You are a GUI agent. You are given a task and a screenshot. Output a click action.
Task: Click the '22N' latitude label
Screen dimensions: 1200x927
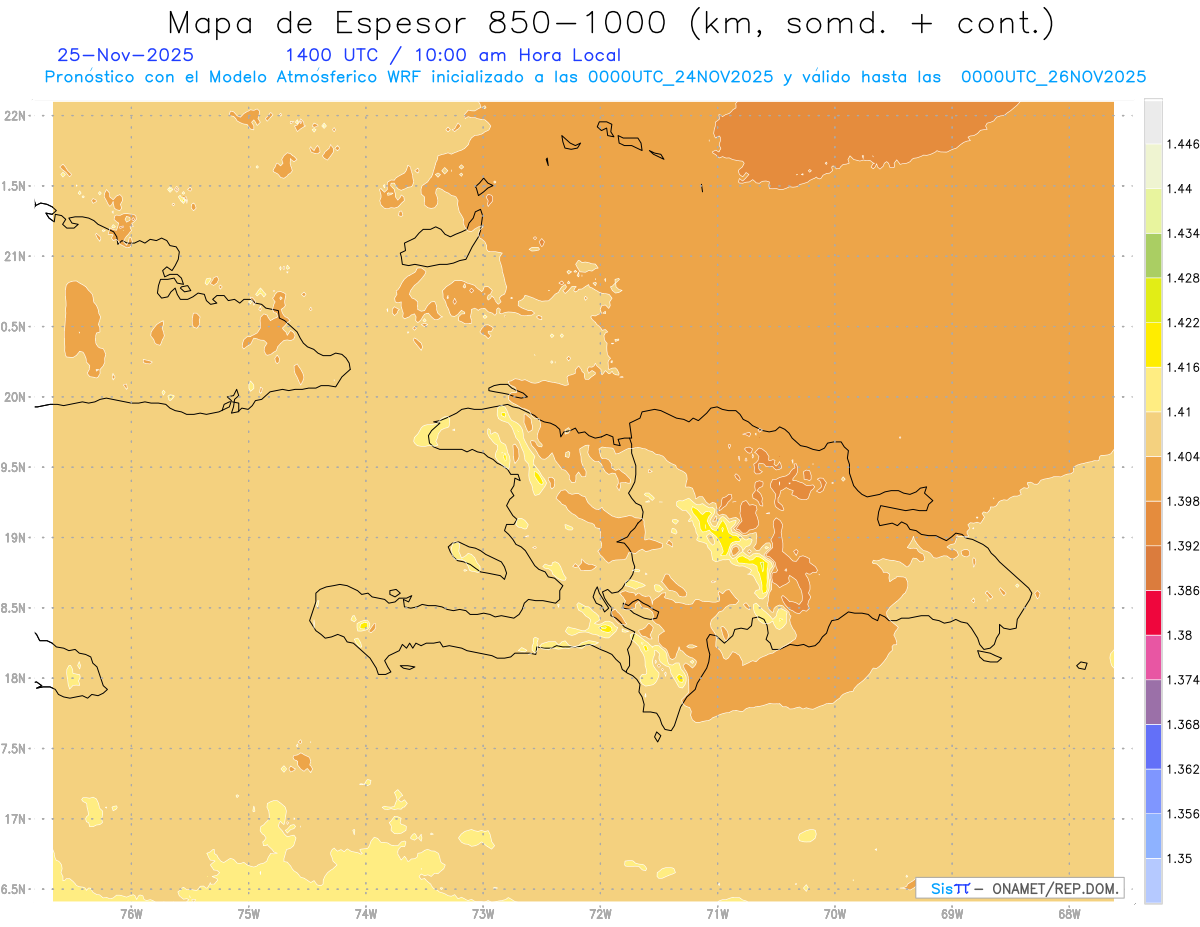[16, 115]
